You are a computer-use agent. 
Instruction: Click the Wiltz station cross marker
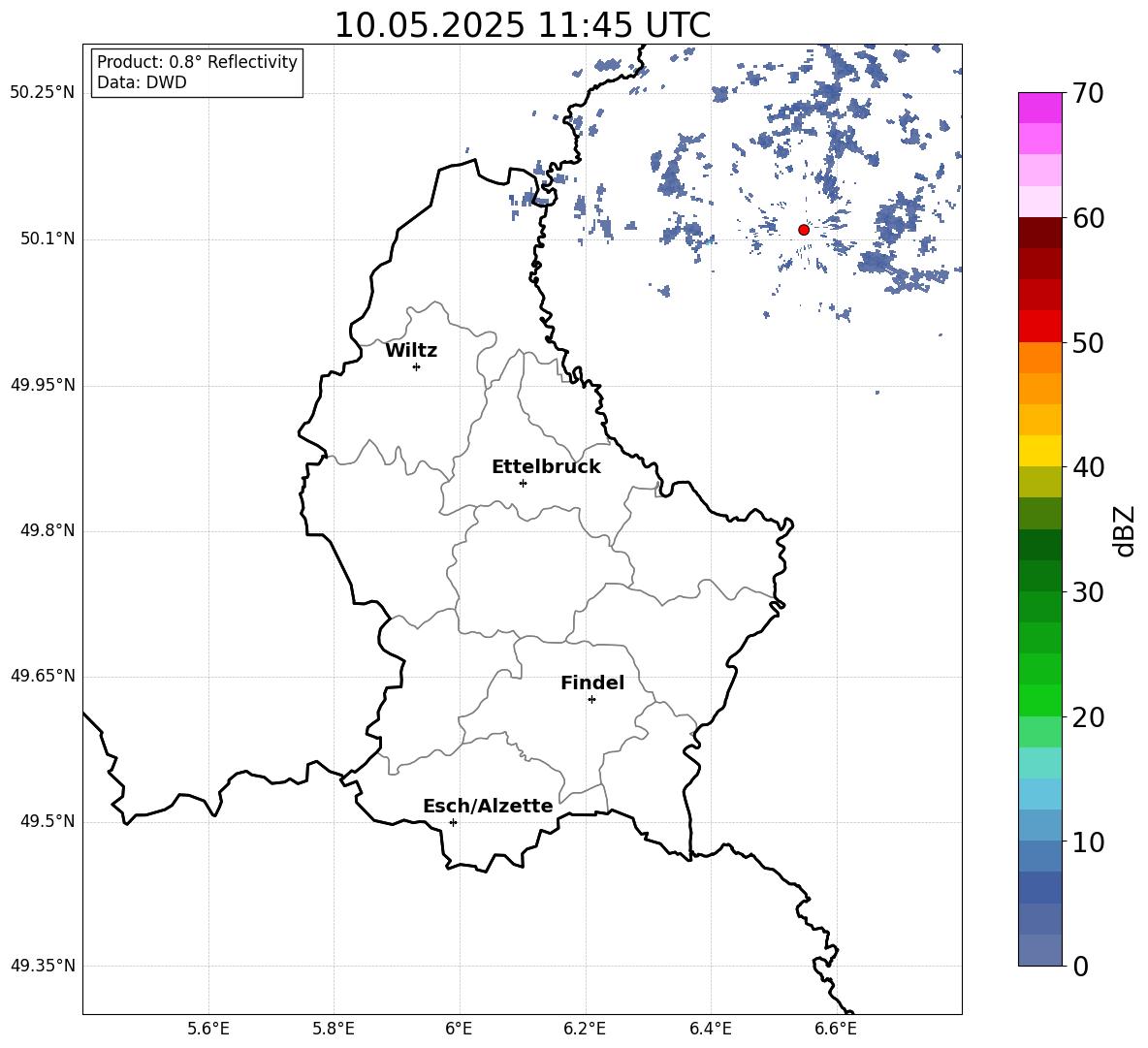point(417,366)
